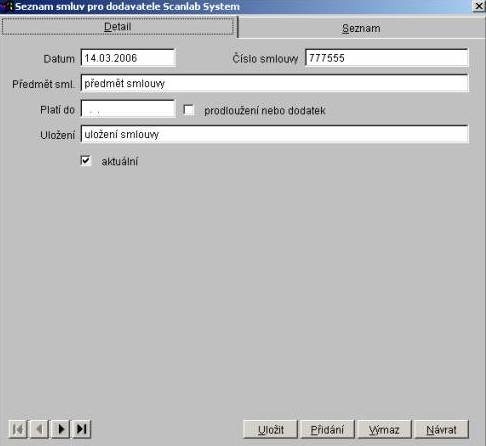
Task: Focus the Číslo smlouvy field
Action: pos(387,58)
